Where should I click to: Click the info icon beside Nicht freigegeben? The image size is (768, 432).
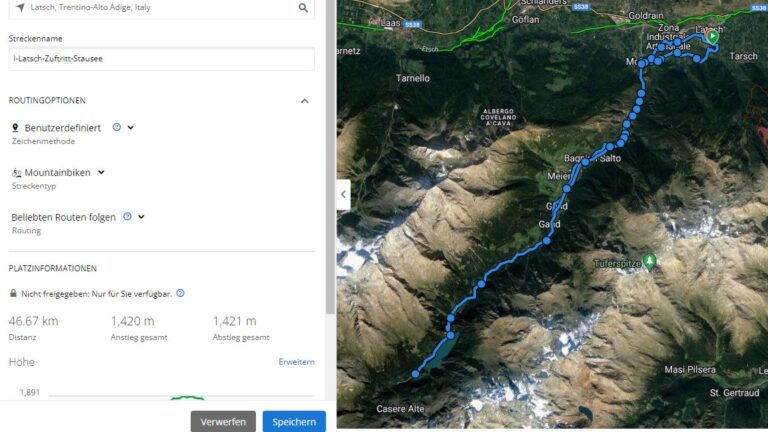tap(180, 293)
